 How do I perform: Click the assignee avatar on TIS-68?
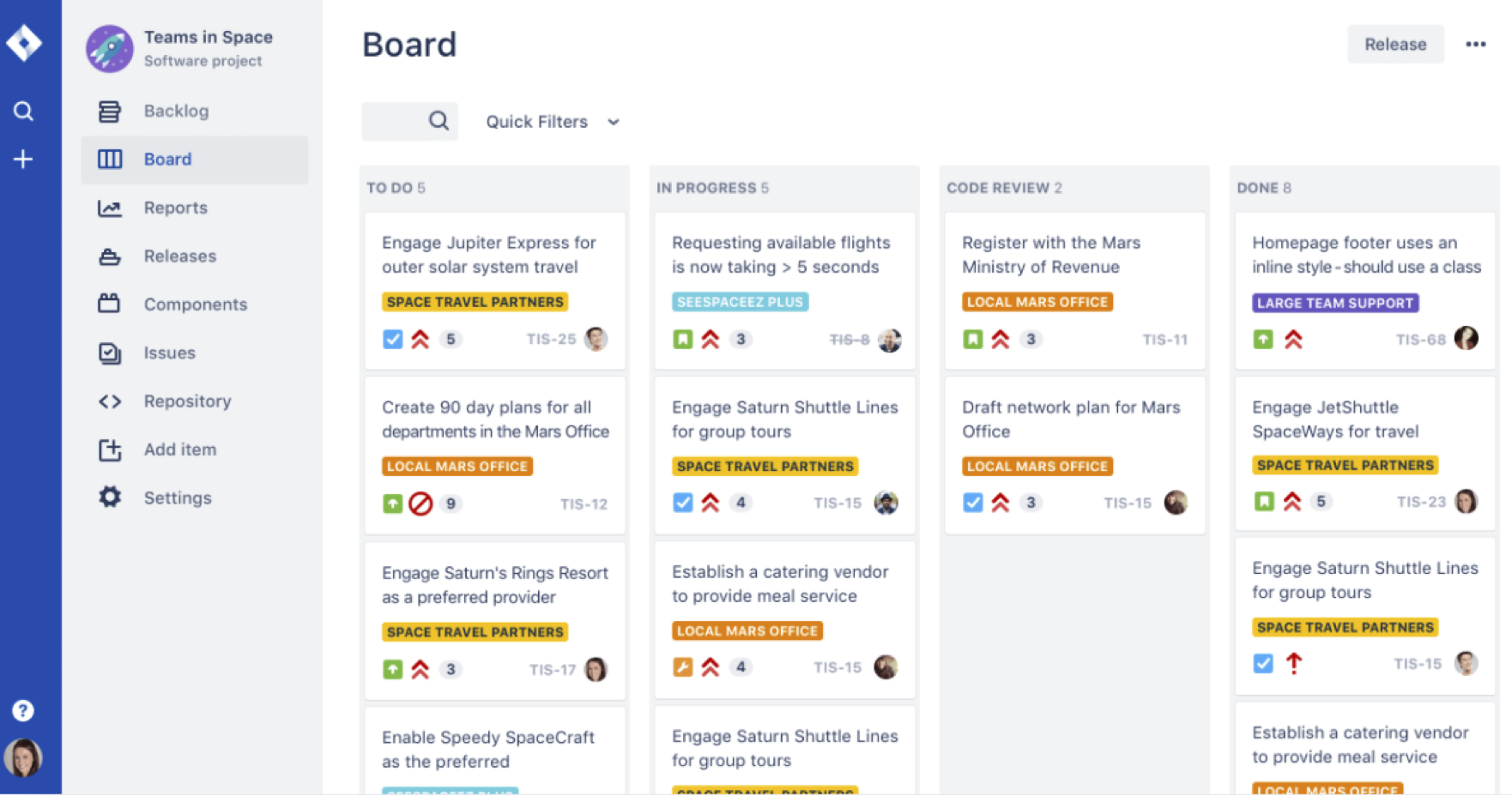[x=1466, y=338]
